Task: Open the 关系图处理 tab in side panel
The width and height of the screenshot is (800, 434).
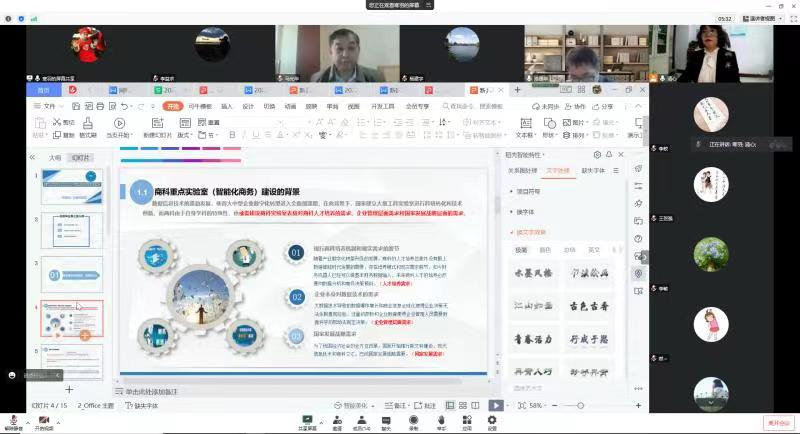Action: [x=525, y=171]
